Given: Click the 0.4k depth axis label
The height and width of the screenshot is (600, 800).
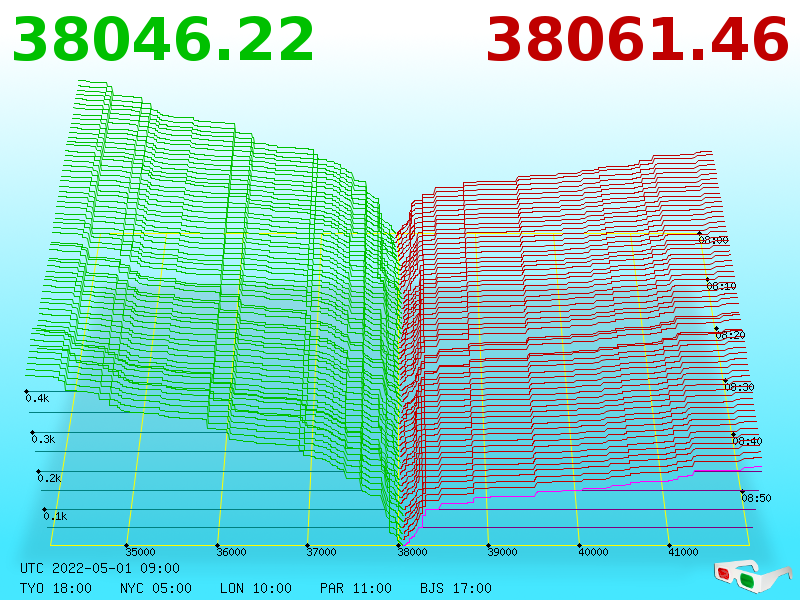Looking at the screenshot, I should point(37,398).
